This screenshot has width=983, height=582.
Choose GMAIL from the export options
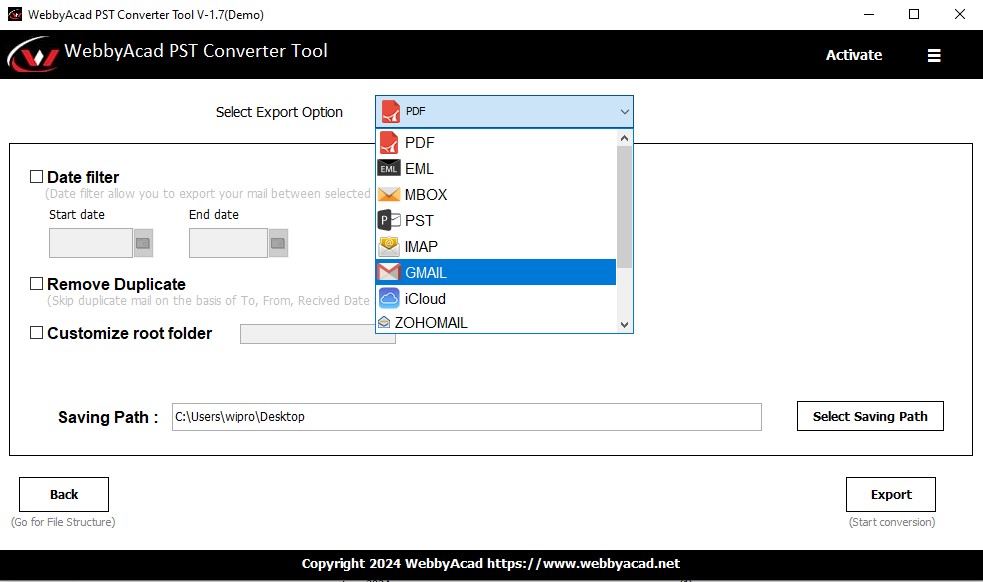tap(496, 272)
